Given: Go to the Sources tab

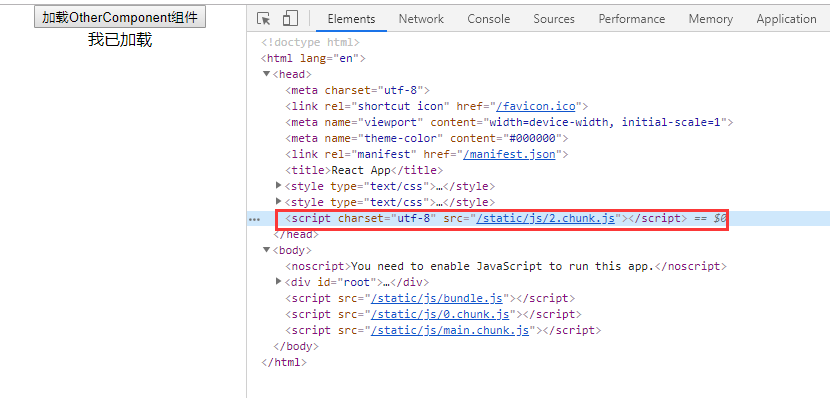Looking at the screenshot, I should pyautogui.click(x=554, y=19).
